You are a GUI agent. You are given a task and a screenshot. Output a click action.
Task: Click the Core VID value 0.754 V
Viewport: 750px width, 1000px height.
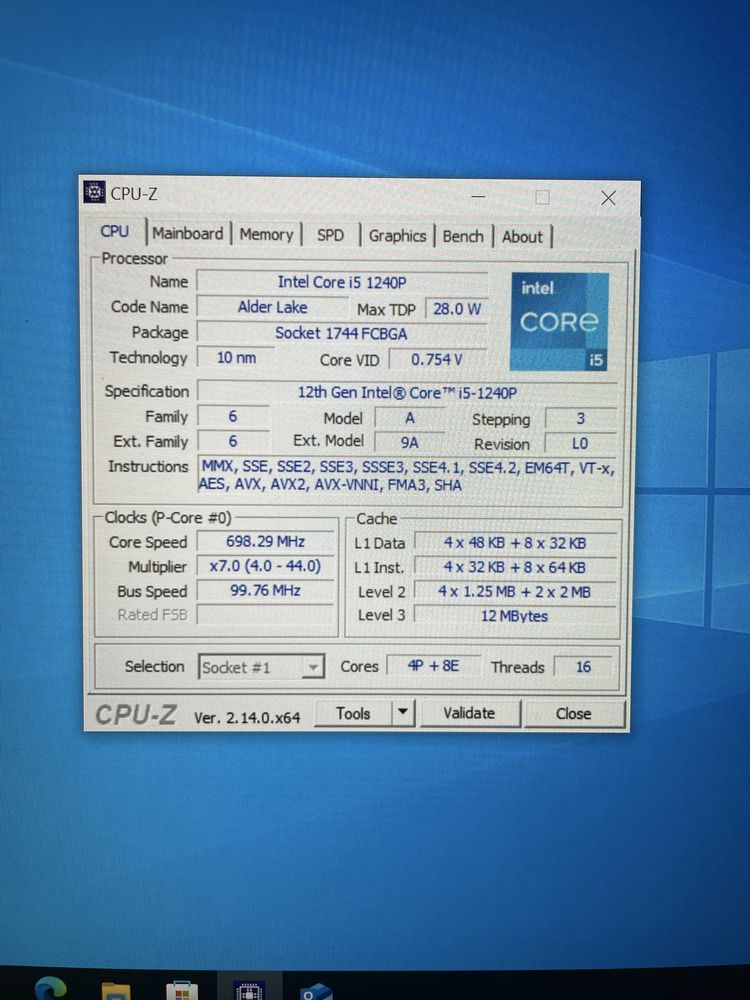point(438,360)
